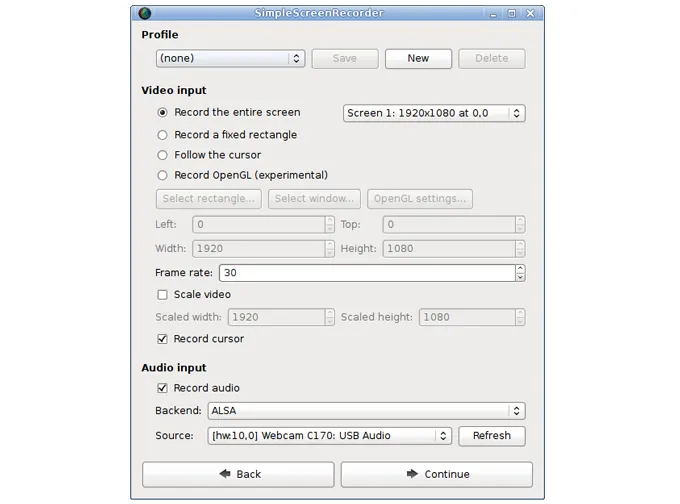680x504 pixels.
Task: Click the Frame rate stepper arrows
Action: (520, 273)
